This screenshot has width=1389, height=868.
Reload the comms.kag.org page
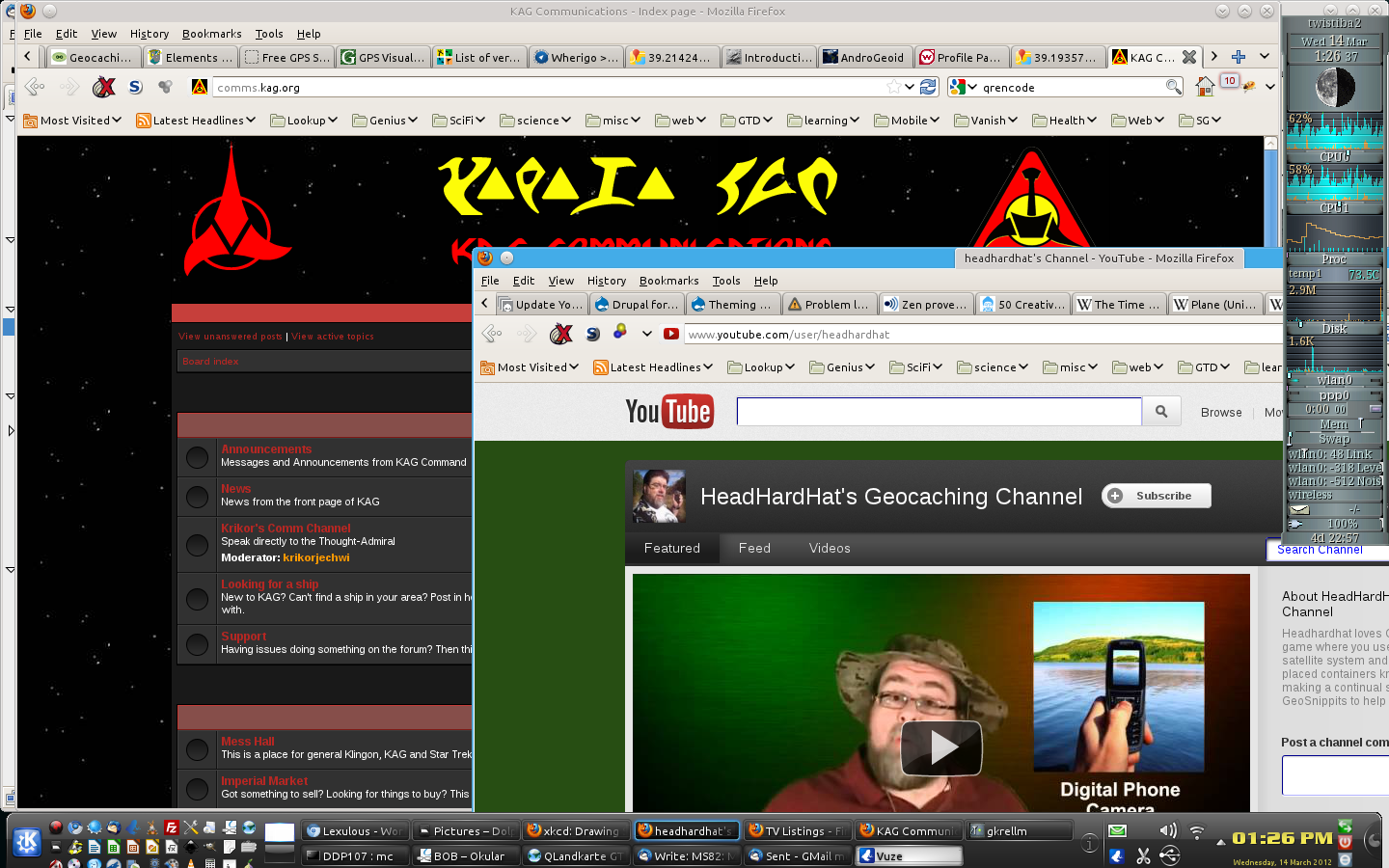(928, 87)
